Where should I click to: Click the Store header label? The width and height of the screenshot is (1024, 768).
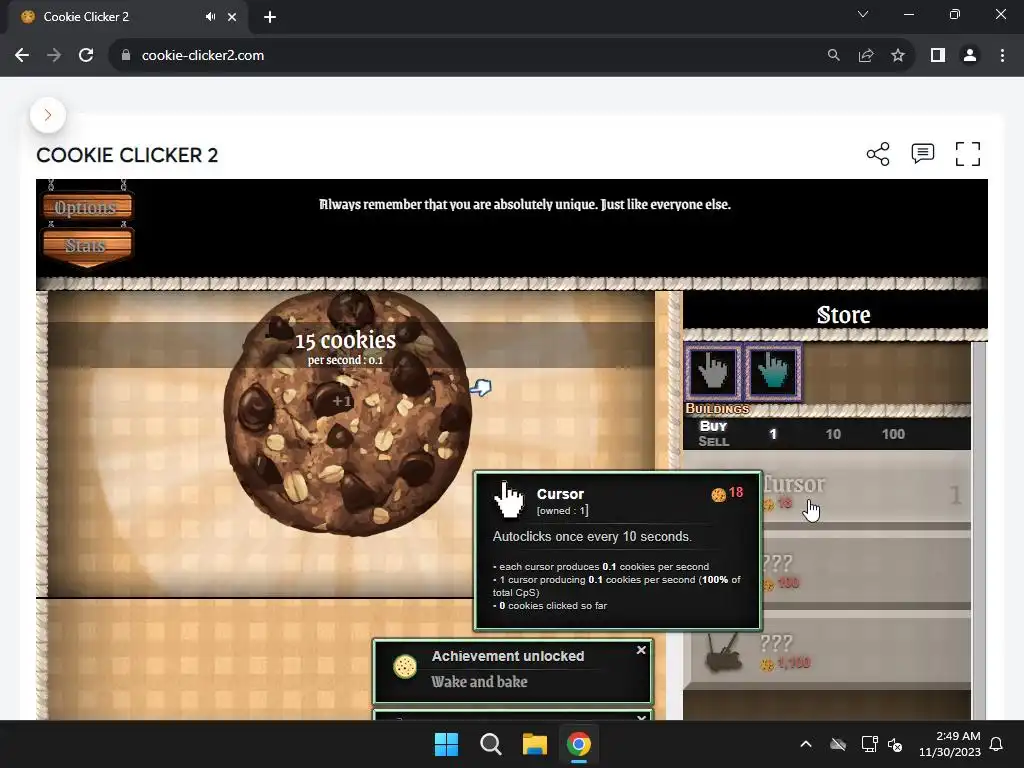pyautogui.click(x=843, y=315)
